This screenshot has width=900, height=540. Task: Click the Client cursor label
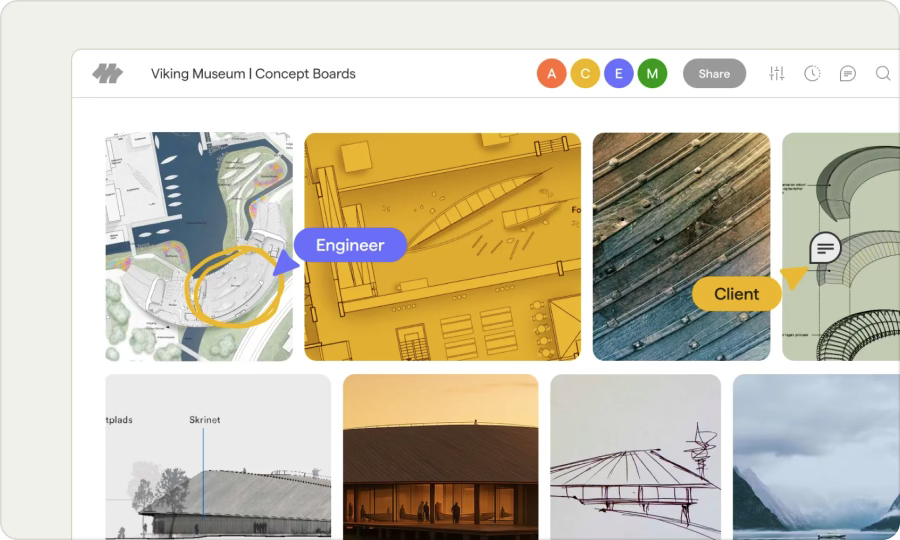[736, 294]
